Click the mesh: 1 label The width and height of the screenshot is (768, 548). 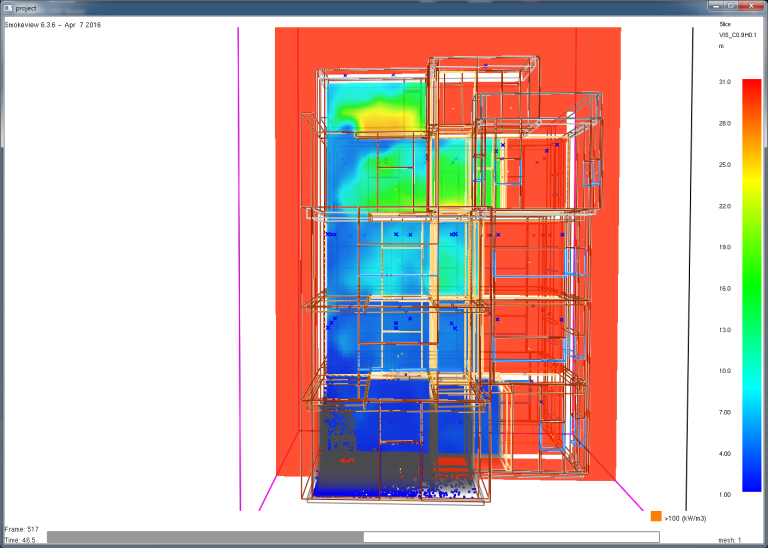tap(730, 540)
